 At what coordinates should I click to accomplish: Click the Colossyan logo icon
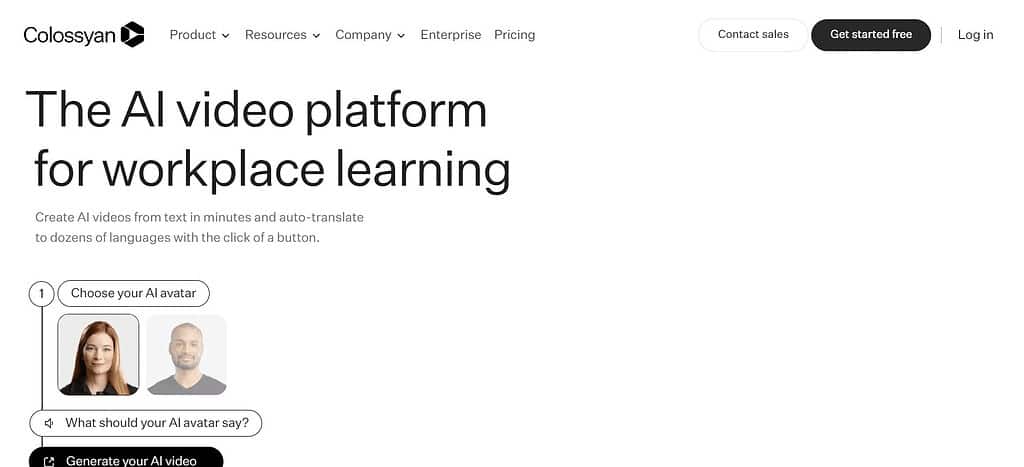click(133, 35)
